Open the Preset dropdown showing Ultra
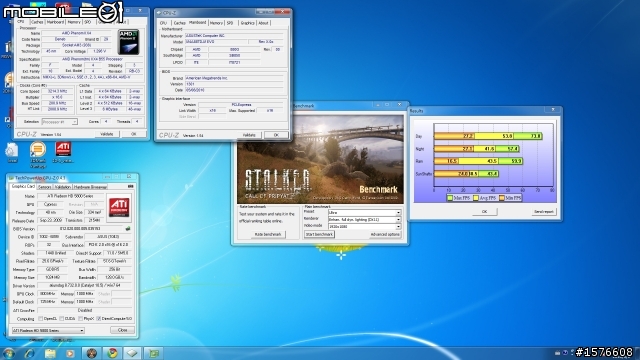 pos(364,213)
